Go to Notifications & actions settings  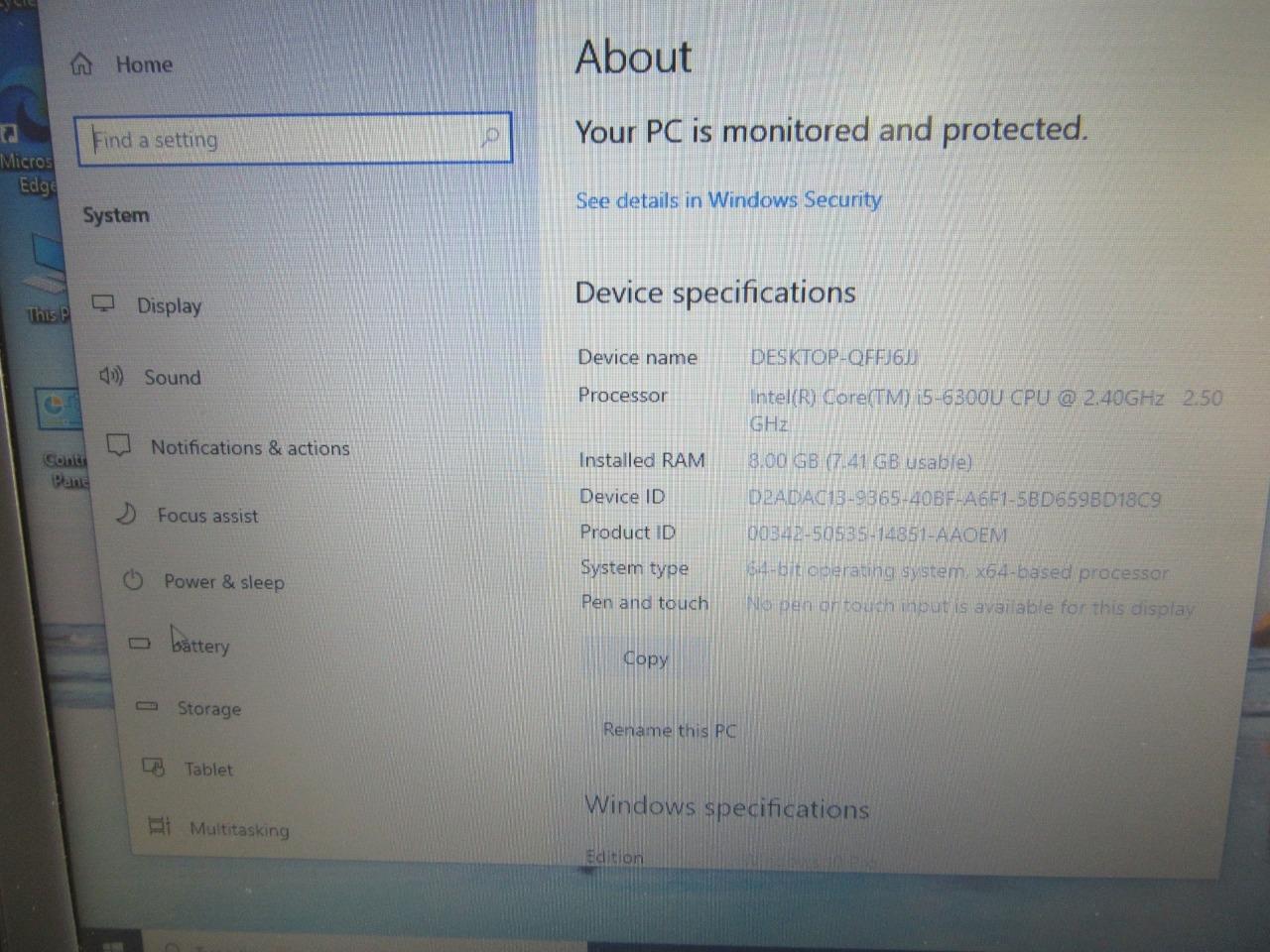click(x=250, y=447)
